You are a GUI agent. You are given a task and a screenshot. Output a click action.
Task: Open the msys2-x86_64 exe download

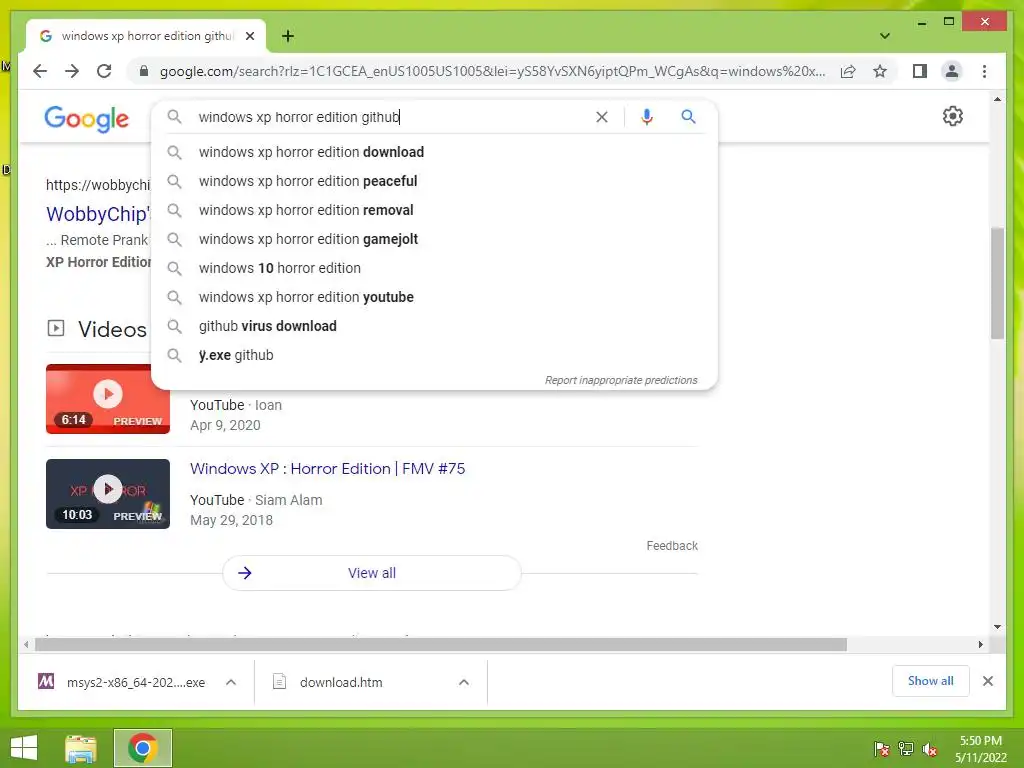124,682
